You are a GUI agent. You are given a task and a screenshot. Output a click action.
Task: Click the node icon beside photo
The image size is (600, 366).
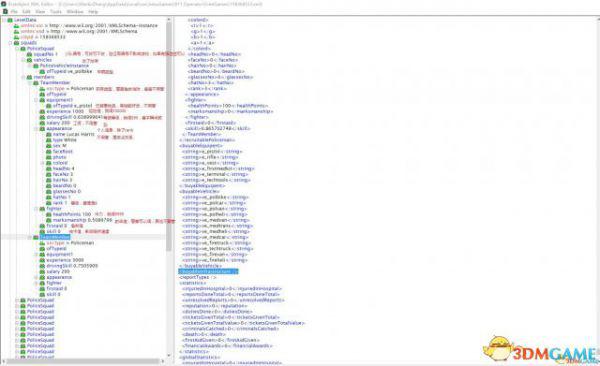[x=49, y=157]
